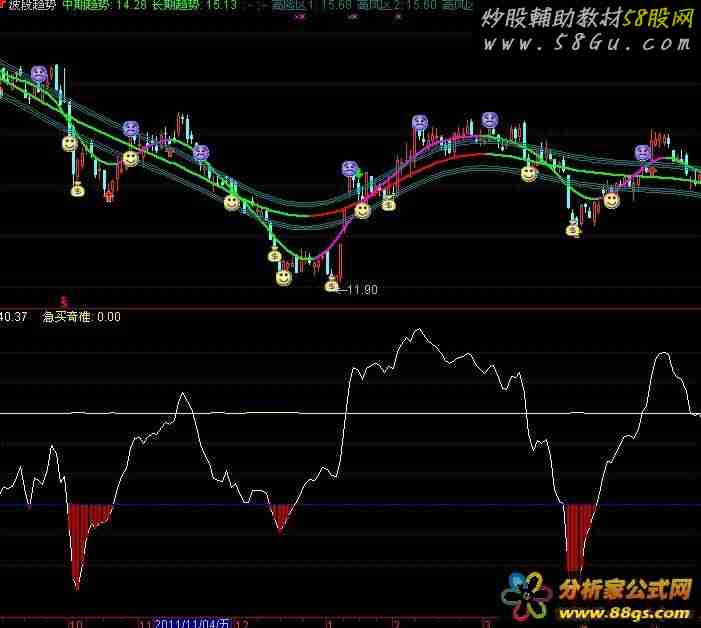Click the rightmost yellow smiley face icon

(612, 200)
